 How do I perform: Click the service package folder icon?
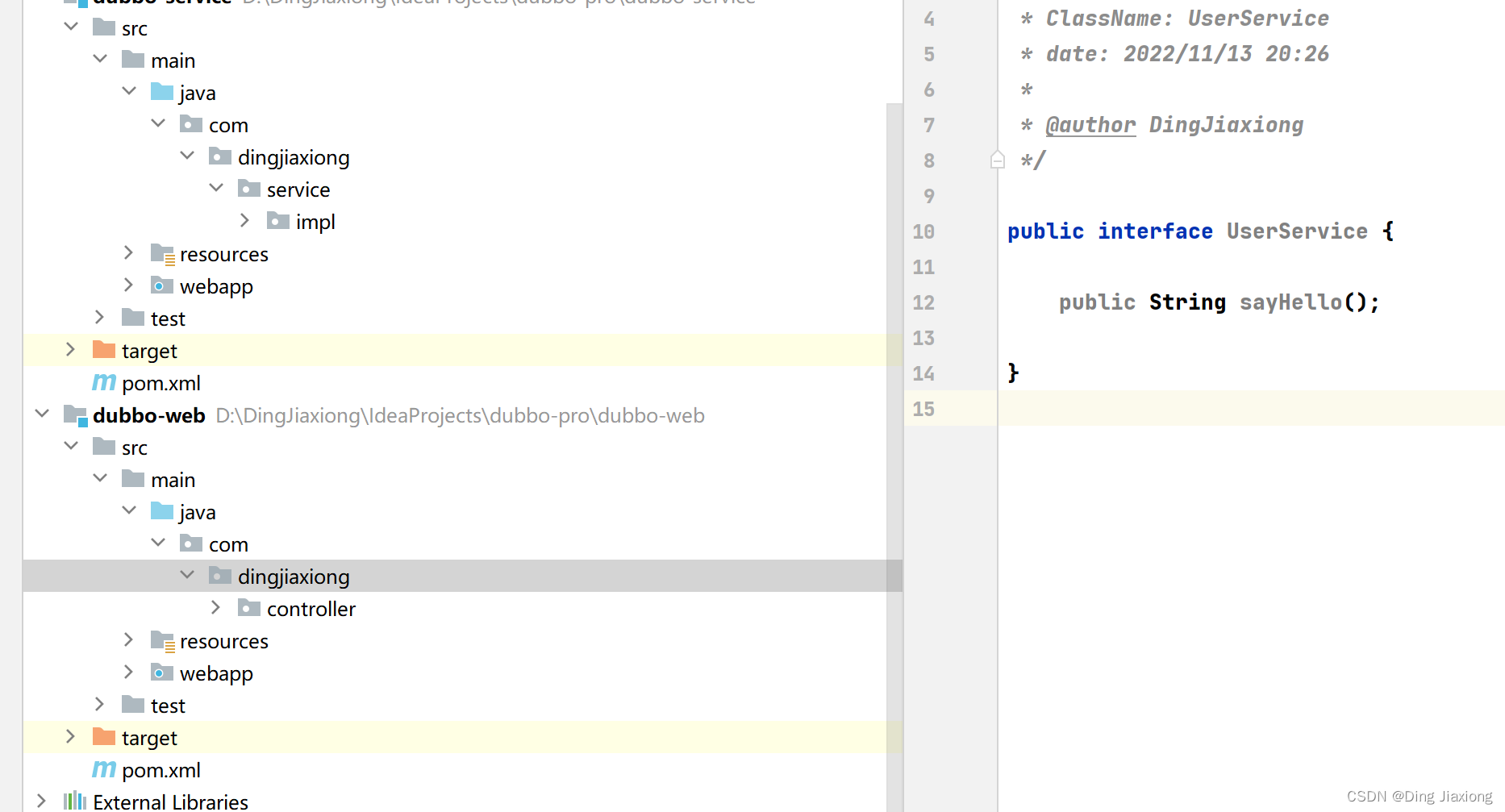[x=249, y=188]
